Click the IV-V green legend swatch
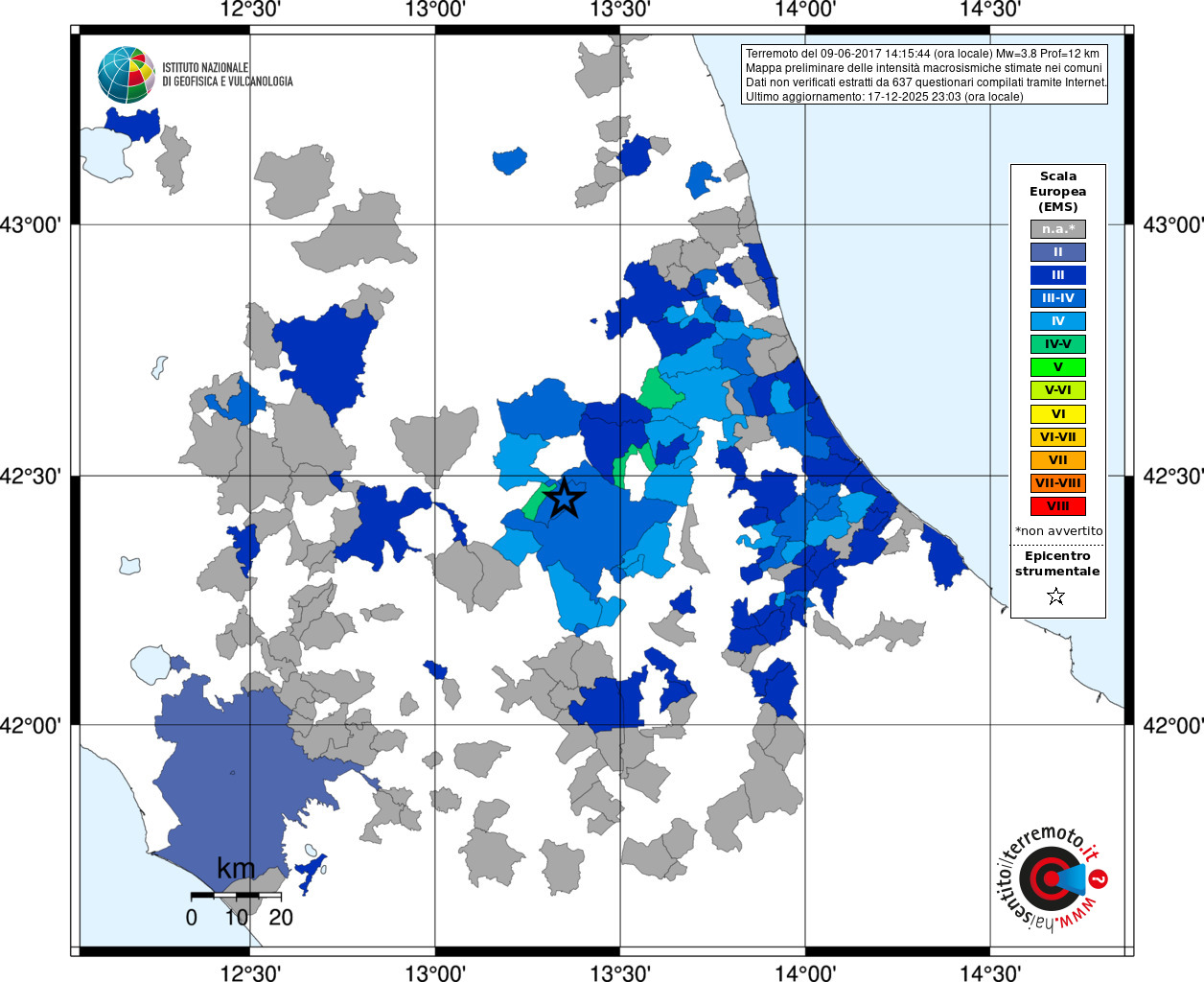 tap(1058, 344)
